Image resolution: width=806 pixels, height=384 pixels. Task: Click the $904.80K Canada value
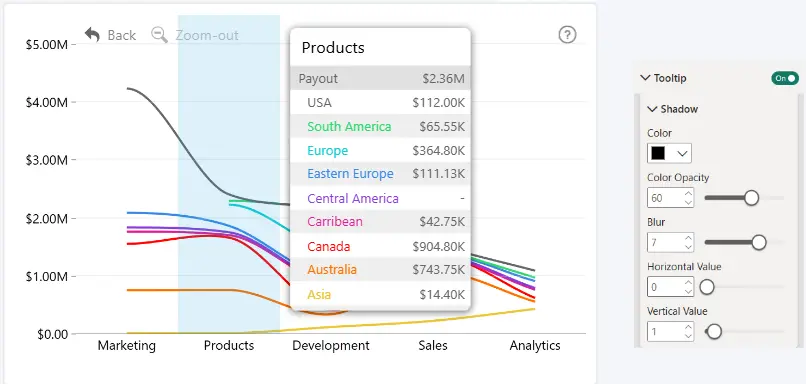438,246
